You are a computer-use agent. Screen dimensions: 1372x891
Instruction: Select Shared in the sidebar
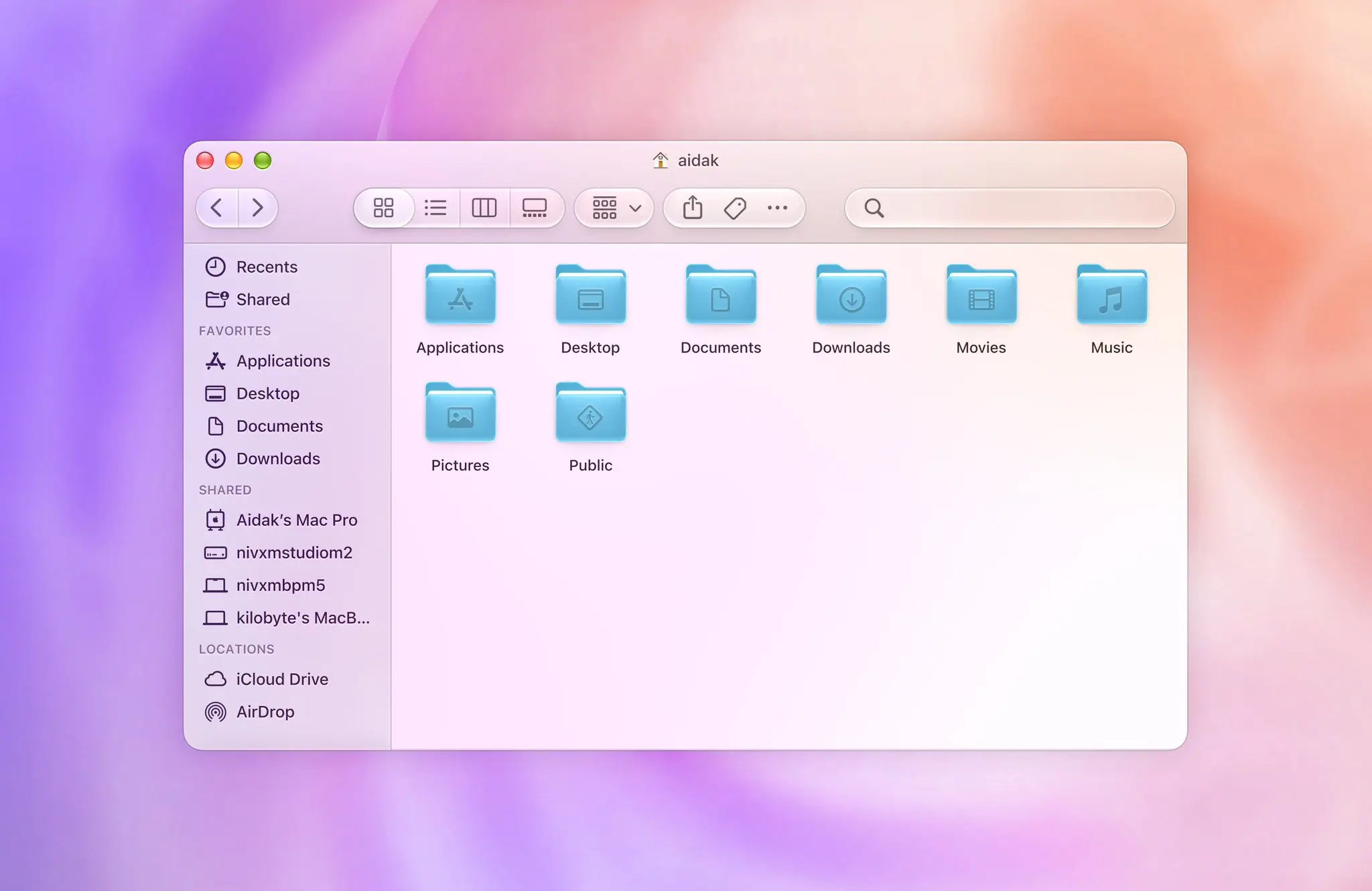coord(263,299)
